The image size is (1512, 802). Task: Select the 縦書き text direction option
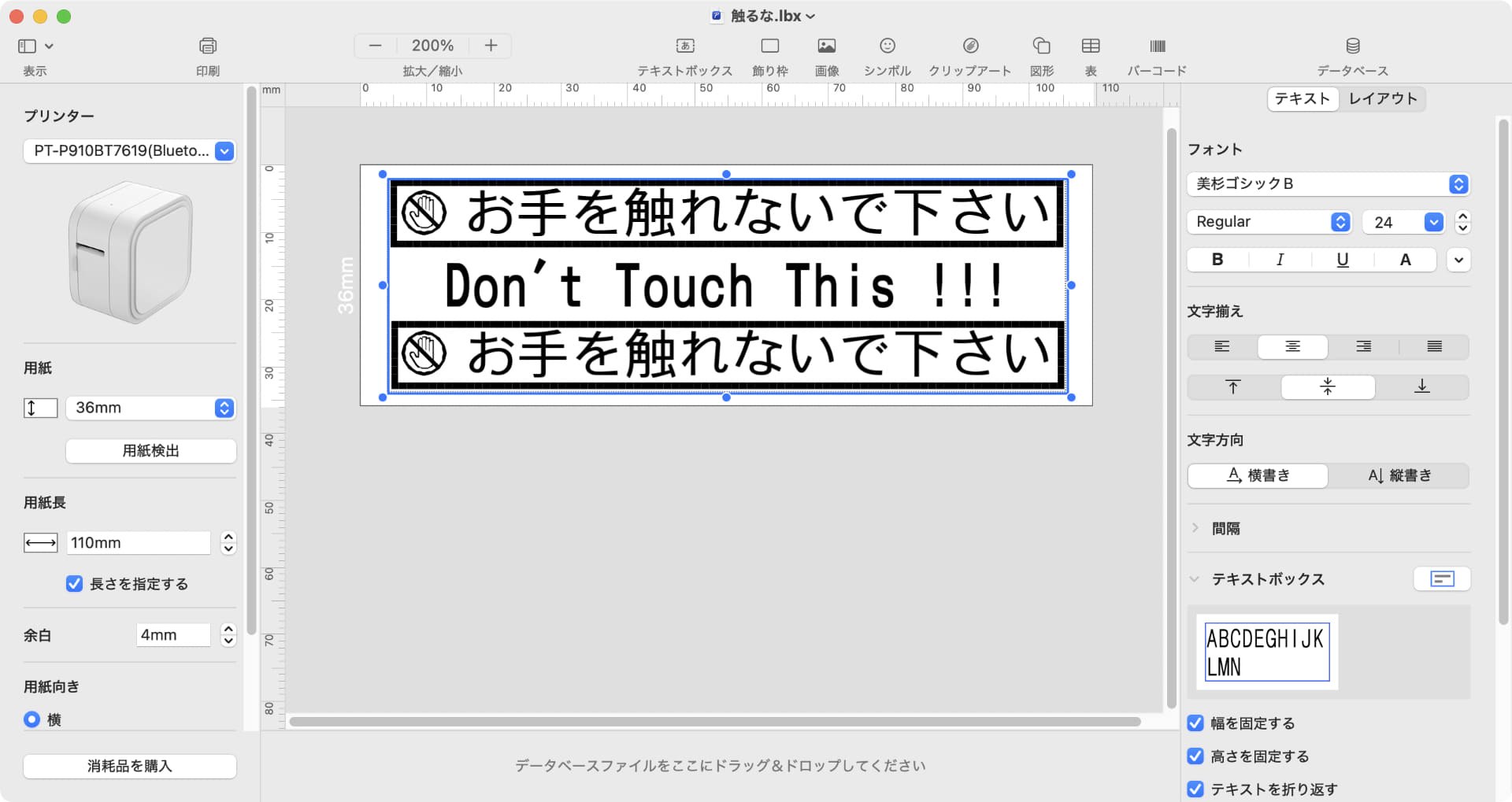tap(1398, 475)
